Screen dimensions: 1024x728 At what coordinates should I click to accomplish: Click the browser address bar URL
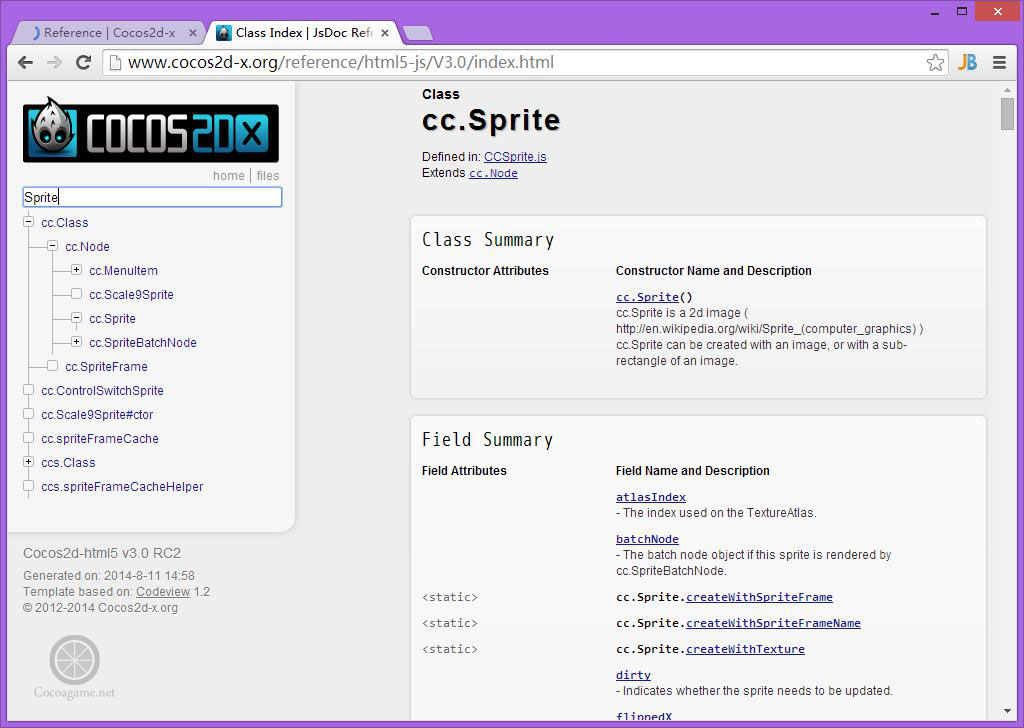coord(340,62)
